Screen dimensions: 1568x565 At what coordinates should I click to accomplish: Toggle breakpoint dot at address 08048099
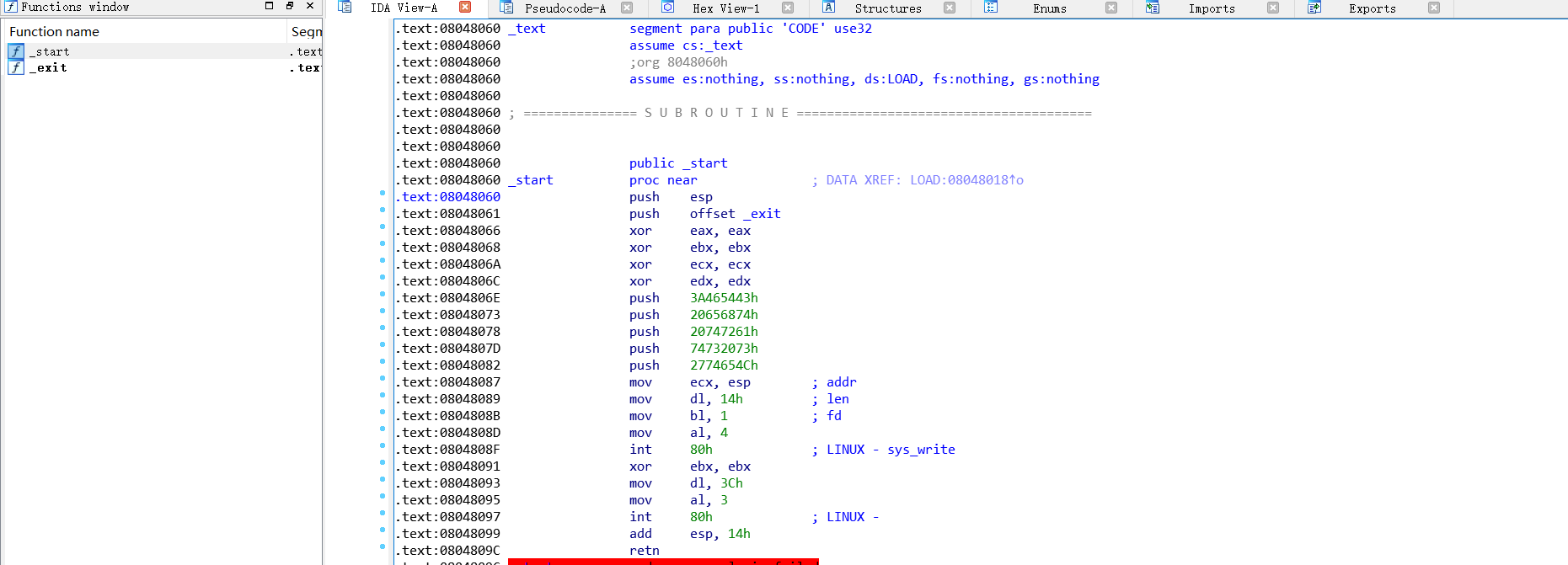pyautogui.click(x=383, y=530)
